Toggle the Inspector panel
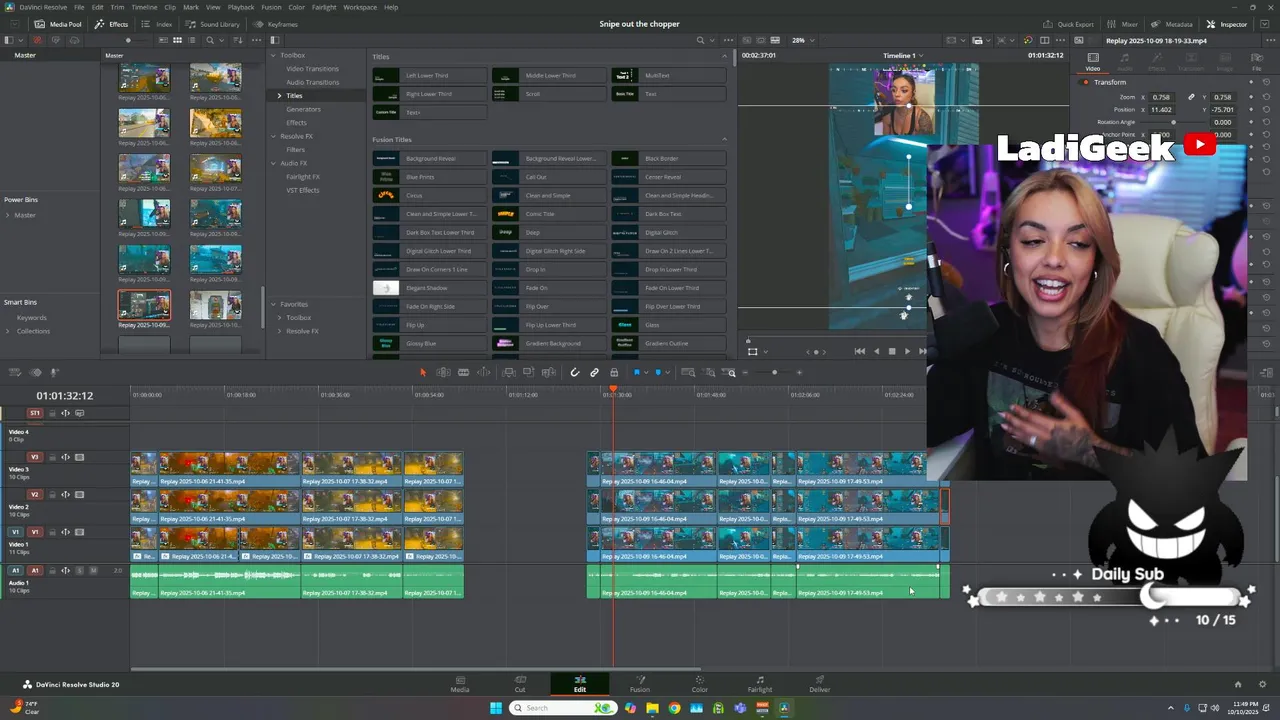 point(1227,24)
